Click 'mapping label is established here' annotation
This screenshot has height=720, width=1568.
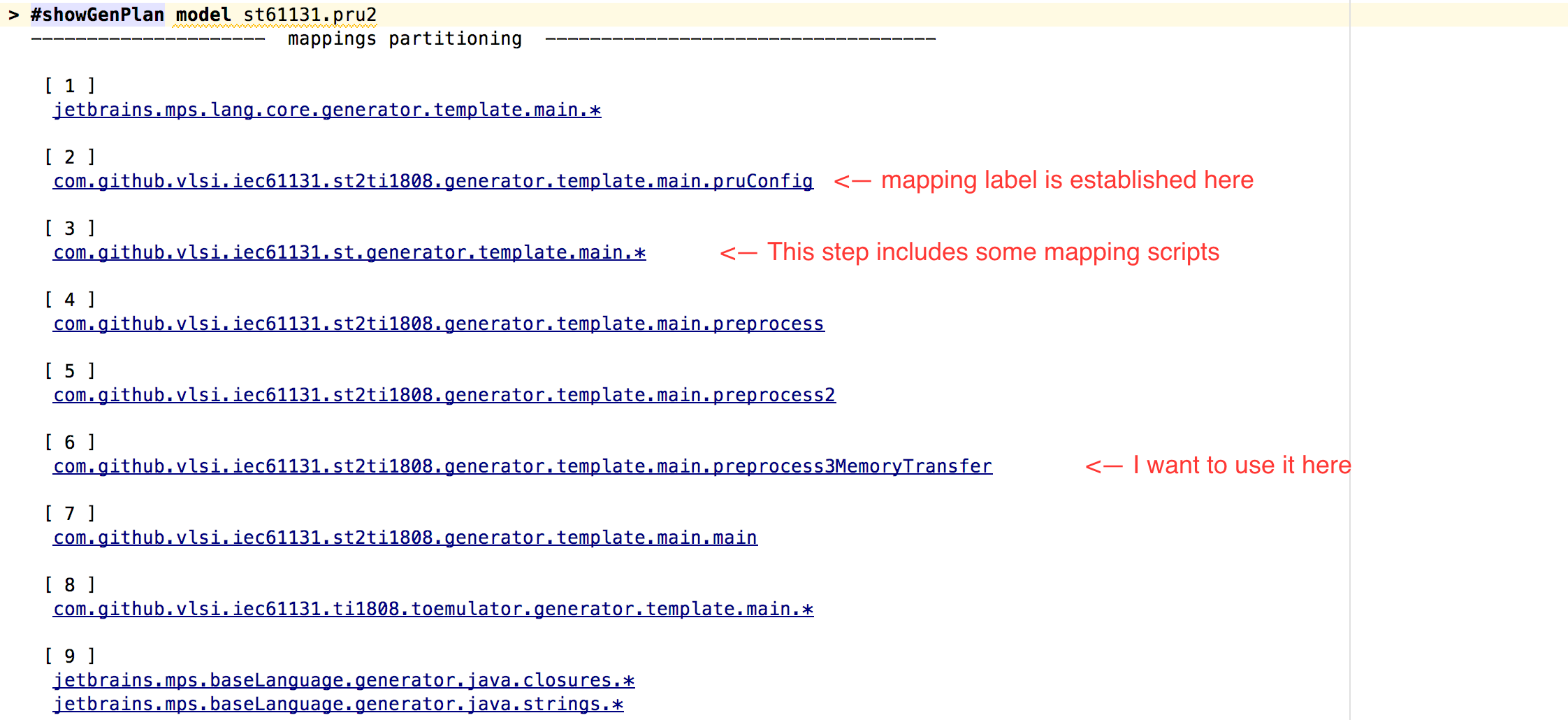point(1066,180)
